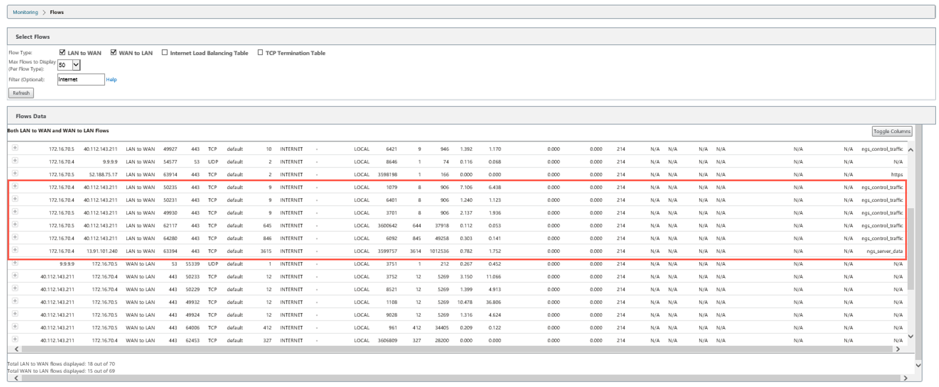Enable TCP Termination Table checkbox

(260, 53)
